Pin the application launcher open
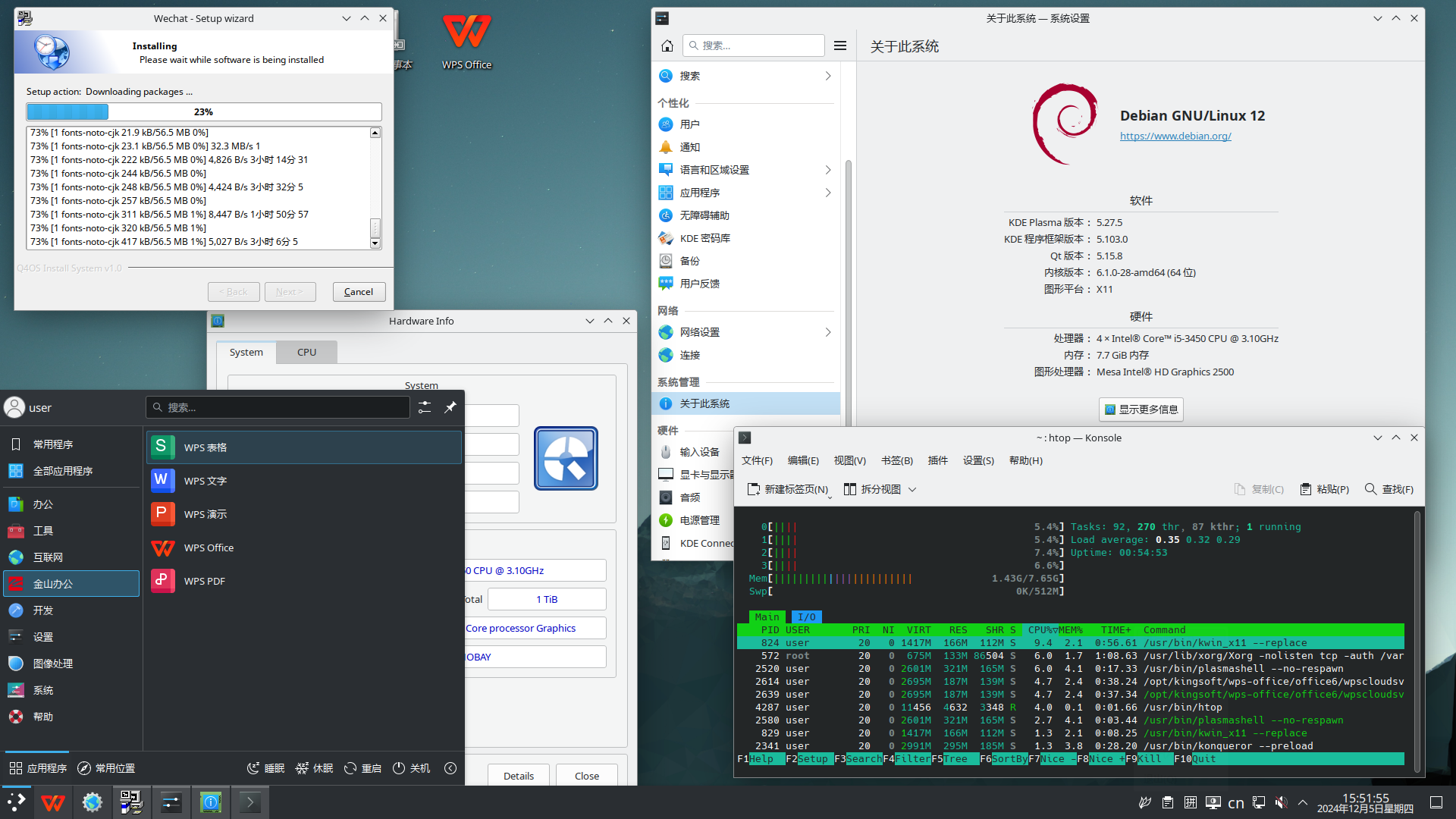 [450, 407]
